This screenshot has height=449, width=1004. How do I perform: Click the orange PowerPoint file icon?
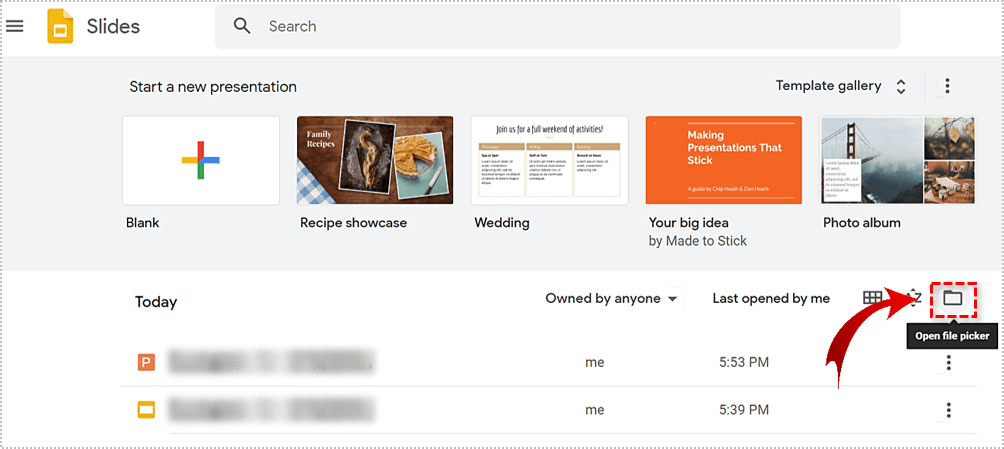146,362
